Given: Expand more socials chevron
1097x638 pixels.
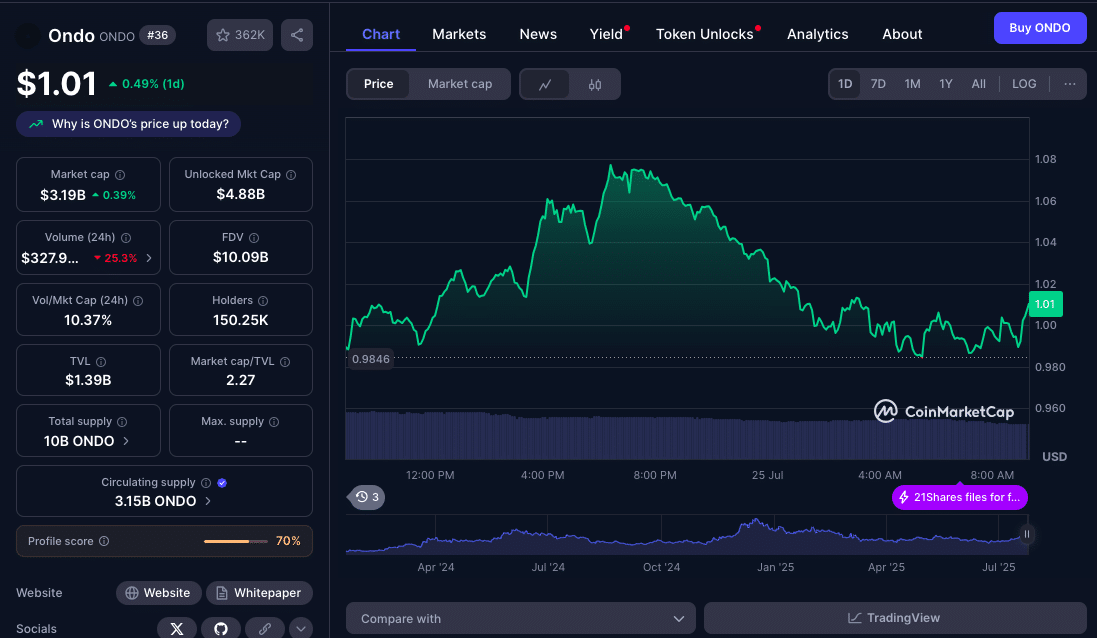Looking at the screenshot, I should 301,628.
